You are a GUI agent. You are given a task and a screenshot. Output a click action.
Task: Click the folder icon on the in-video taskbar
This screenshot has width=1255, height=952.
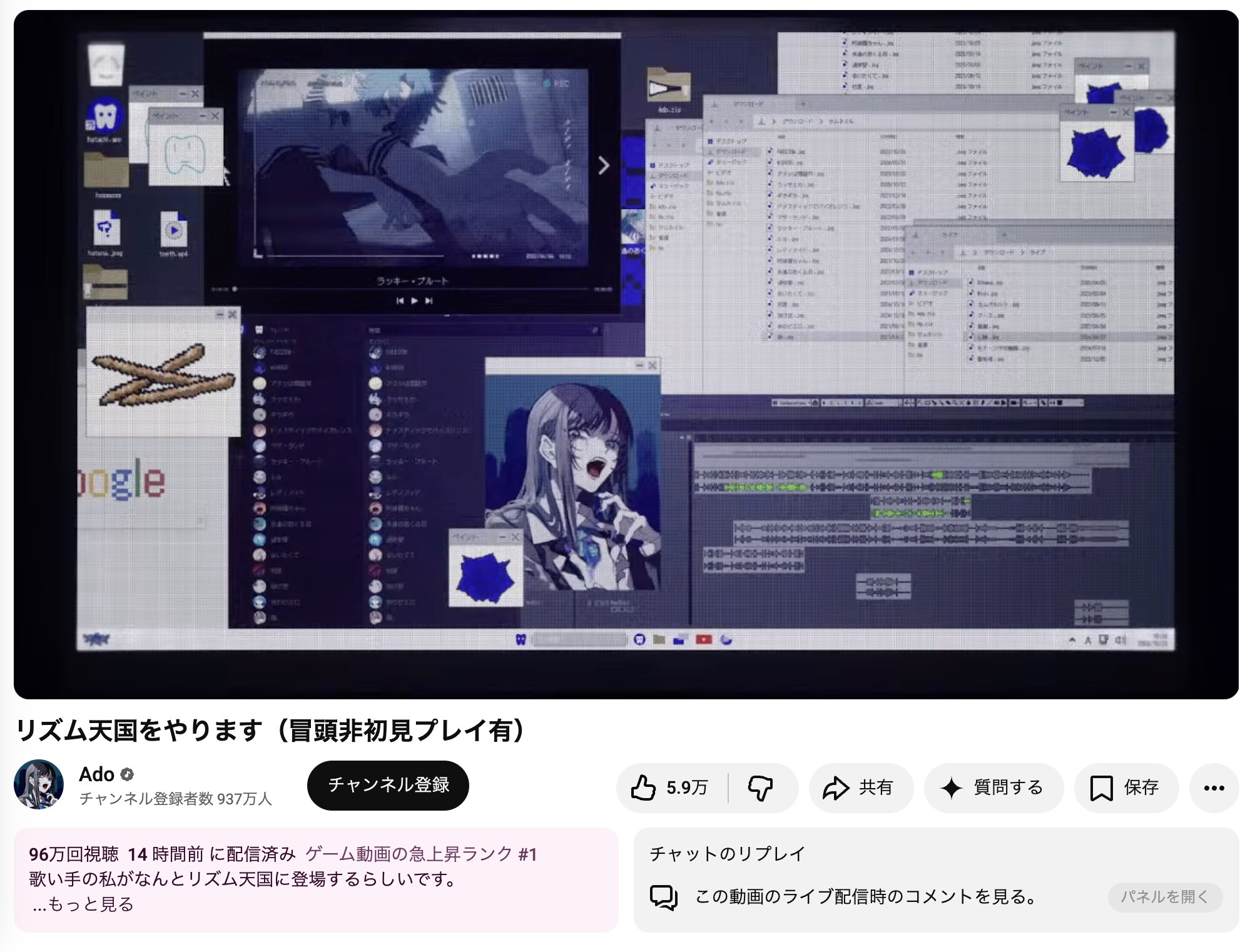pos(659,639)
